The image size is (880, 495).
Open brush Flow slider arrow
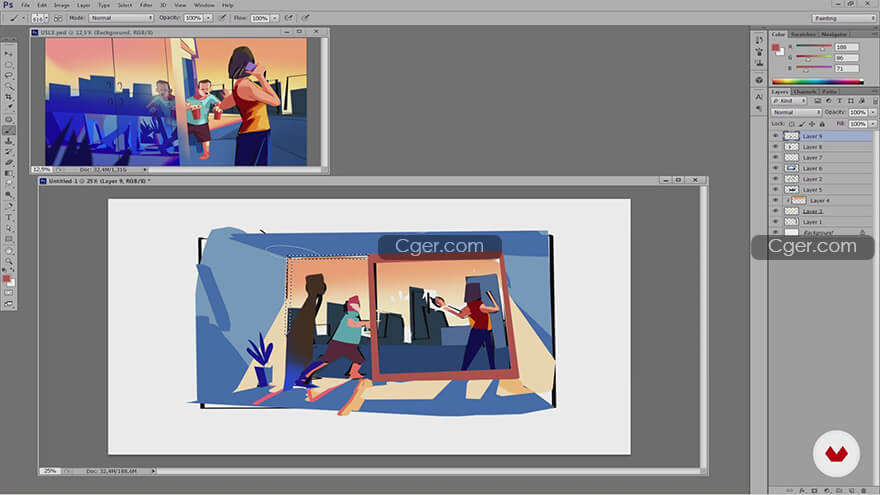point(275,18)
